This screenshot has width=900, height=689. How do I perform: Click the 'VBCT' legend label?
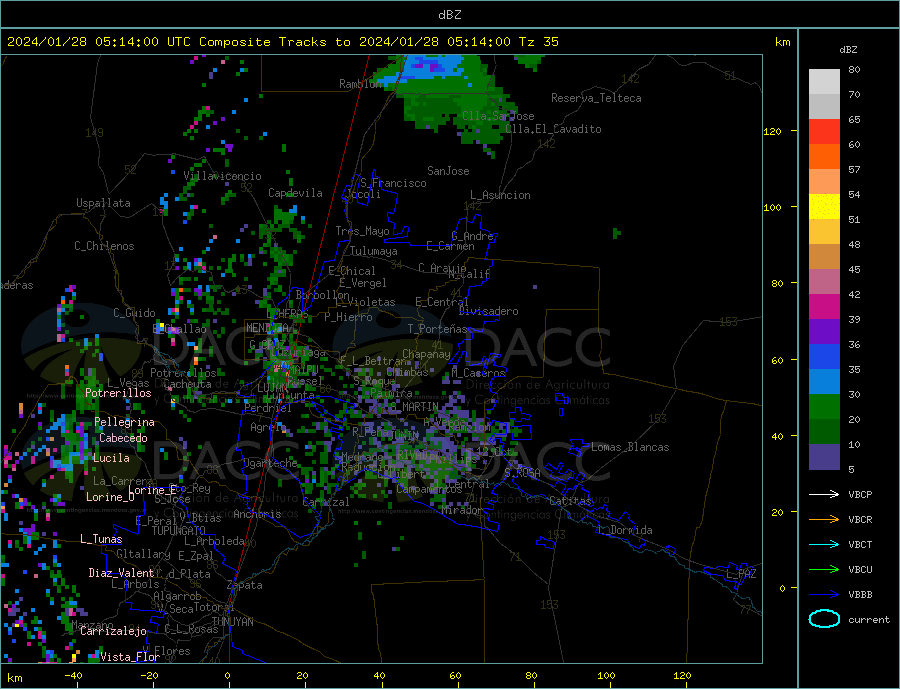pos(860,544)
